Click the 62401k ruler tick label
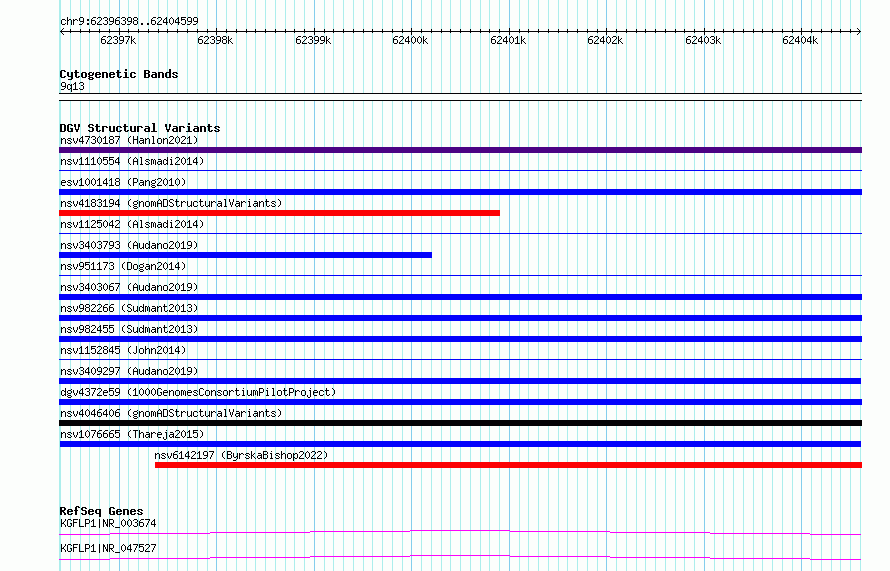 click(508, 40)
